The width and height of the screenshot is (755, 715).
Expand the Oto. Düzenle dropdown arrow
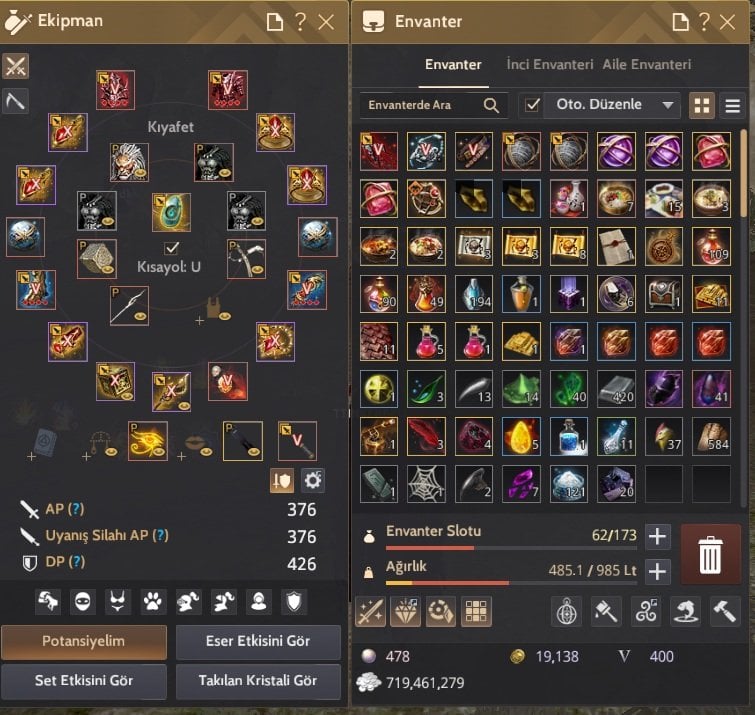pyautogui.click(x=667, y=105)
